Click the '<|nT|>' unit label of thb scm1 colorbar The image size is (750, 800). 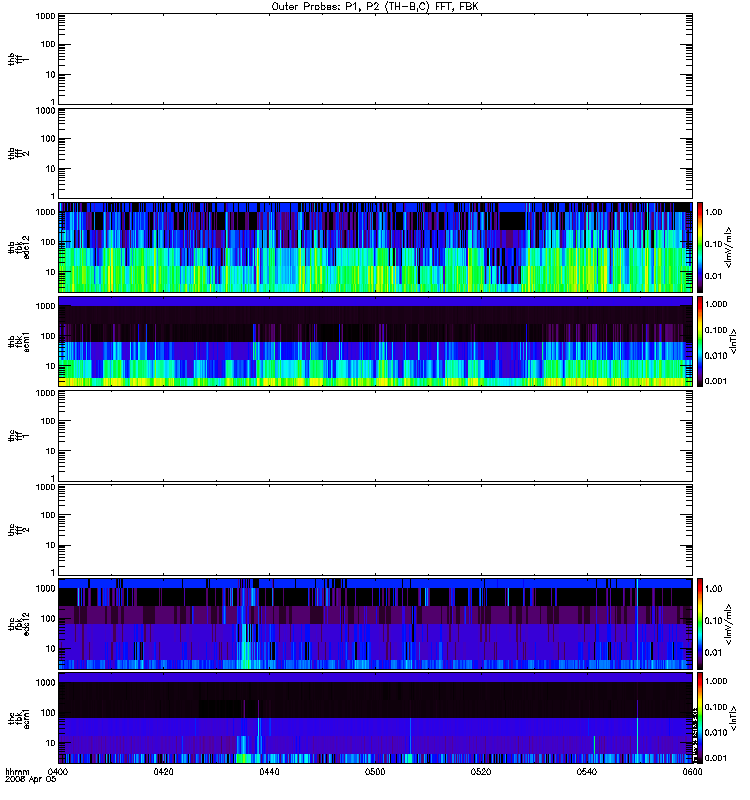coord(733,341)
